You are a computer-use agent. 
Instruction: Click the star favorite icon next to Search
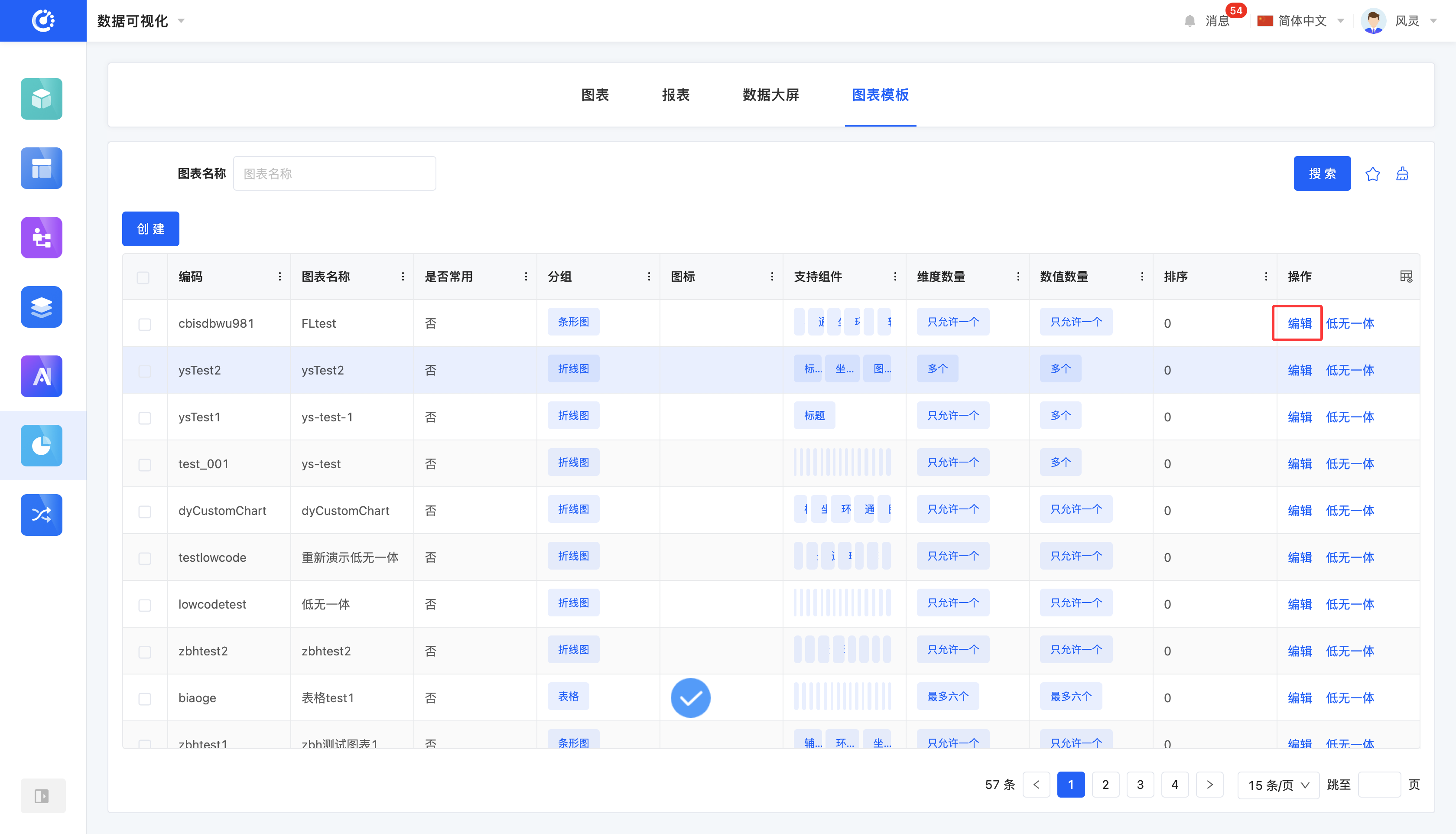click(x=1372, y=173)
